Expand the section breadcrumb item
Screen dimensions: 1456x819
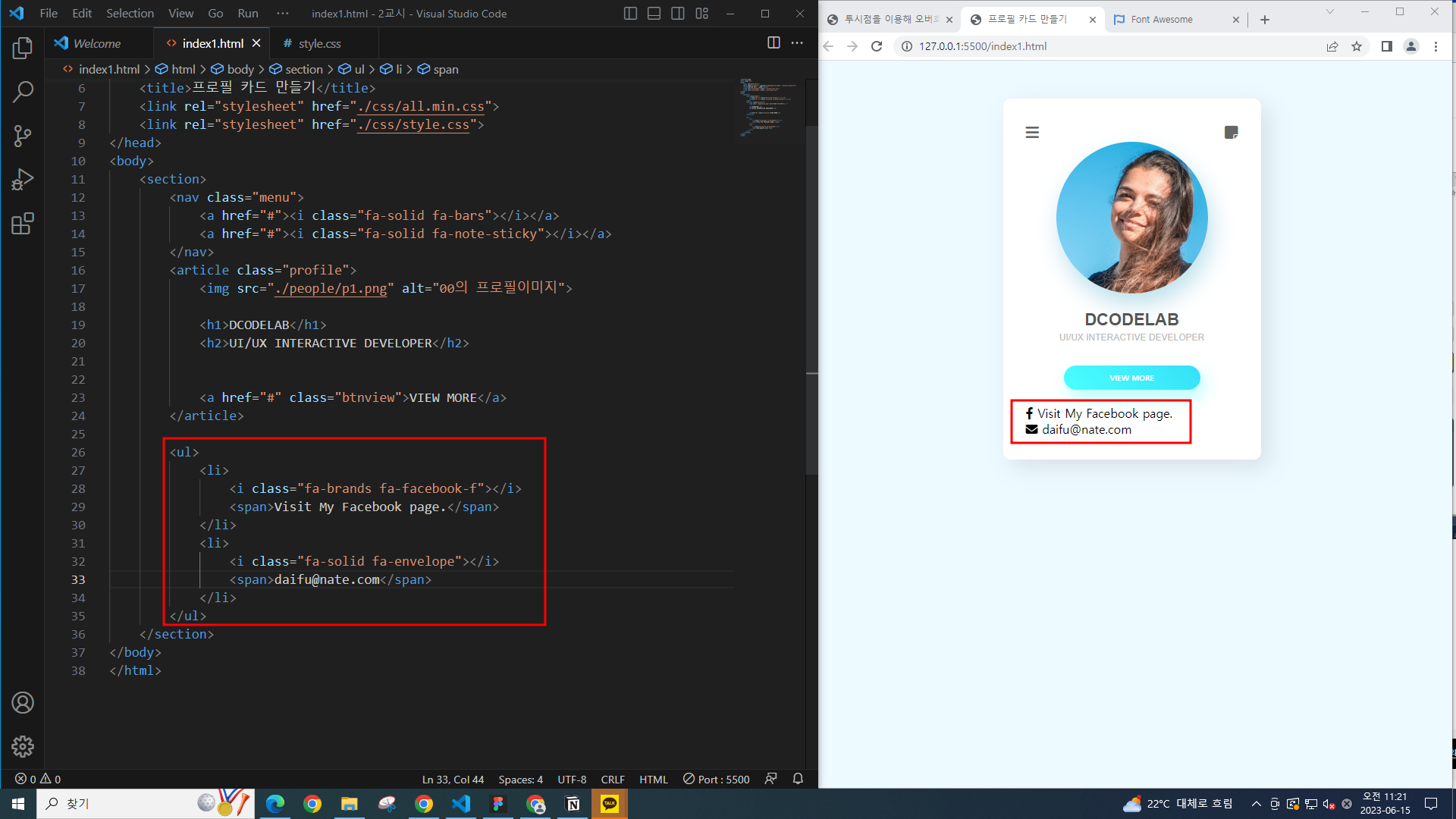coord(304,69)
